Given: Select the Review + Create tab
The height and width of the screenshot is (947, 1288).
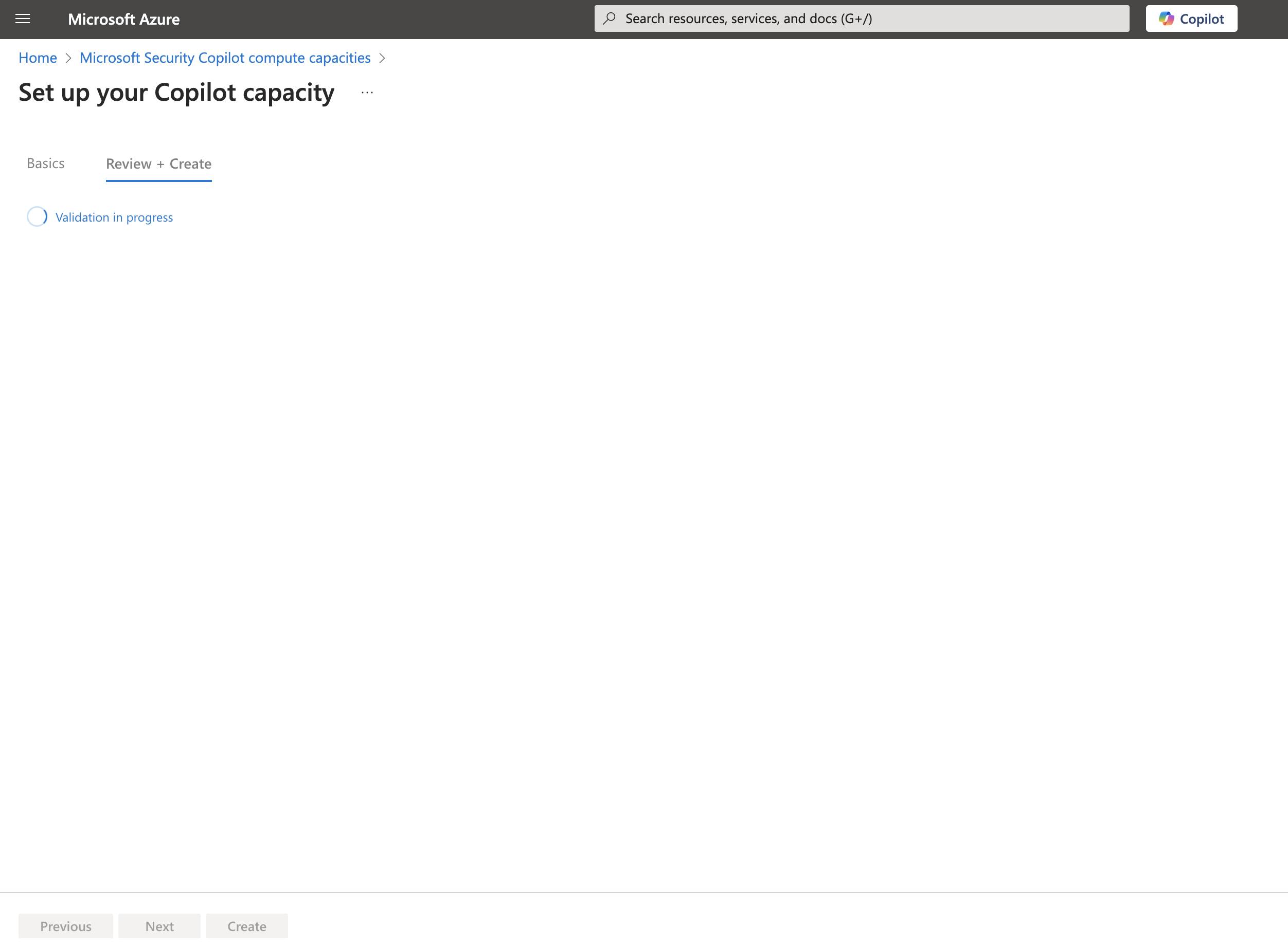Looking at the screenshot, I should [x=158, y=163].
